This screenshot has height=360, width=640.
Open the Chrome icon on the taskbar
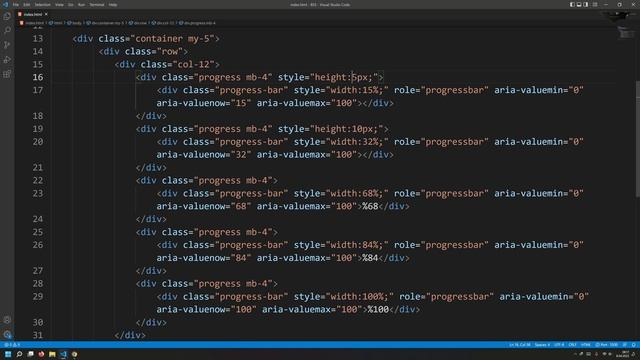click(x=74, y=354)
